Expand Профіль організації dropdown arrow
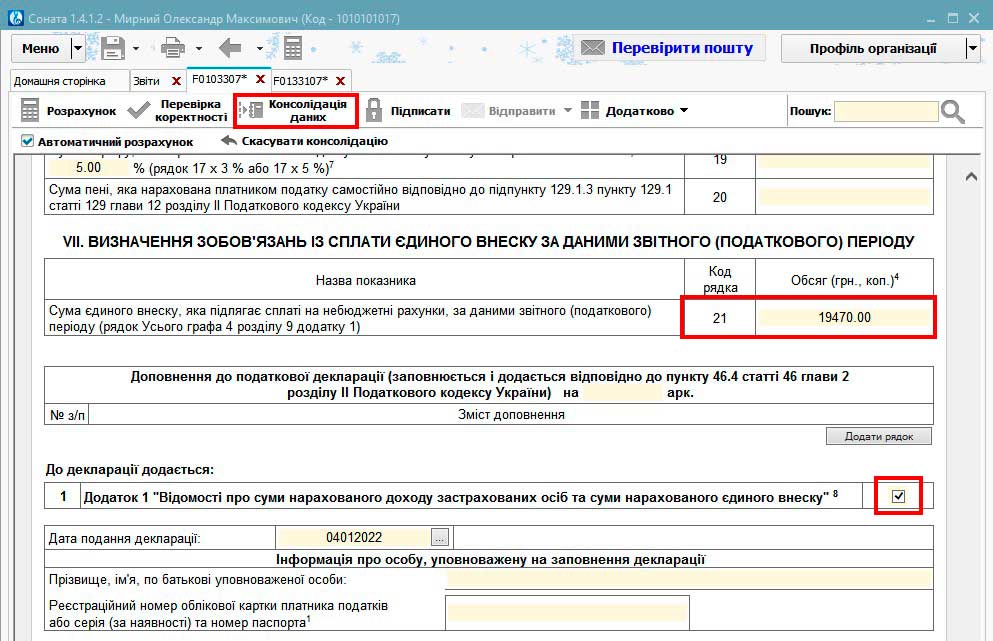The height and width of the screenshot is (641, 993). coord(972,48)
